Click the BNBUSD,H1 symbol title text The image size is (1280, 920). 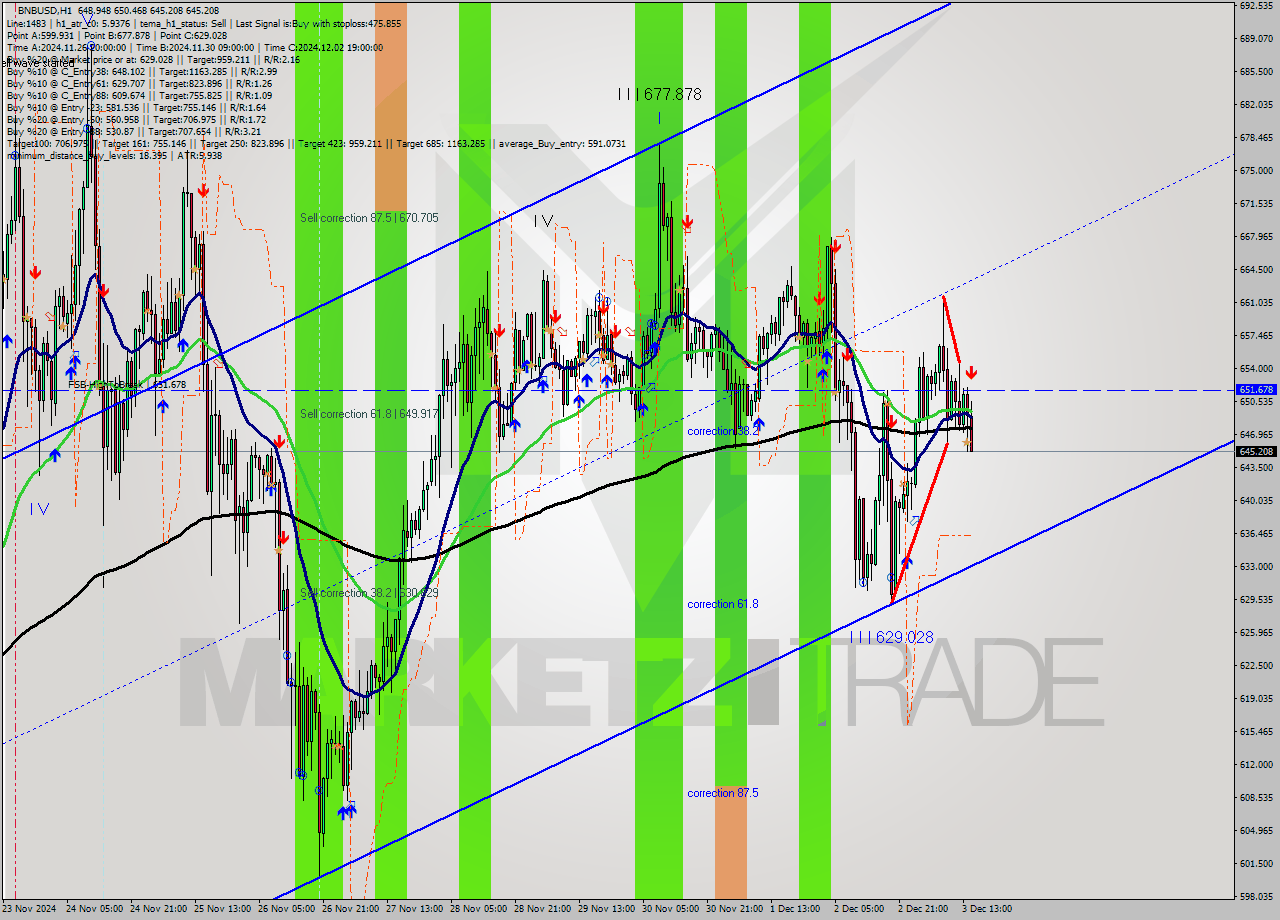click(x=44, y=10)
